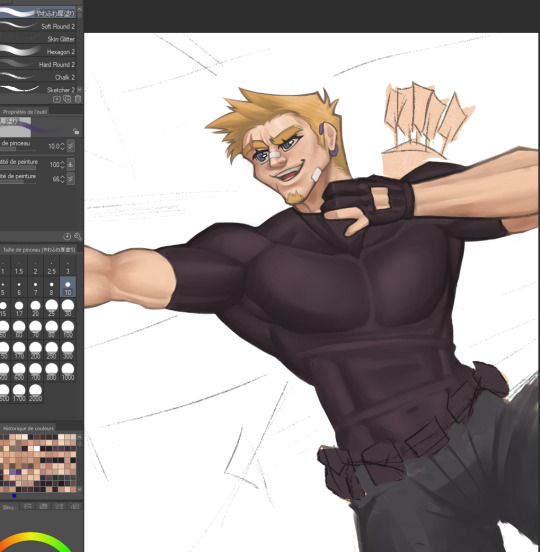Choose brush size preset 20
Screen dimensions: 540x552
pyautogui.click(x=35, y=308)
